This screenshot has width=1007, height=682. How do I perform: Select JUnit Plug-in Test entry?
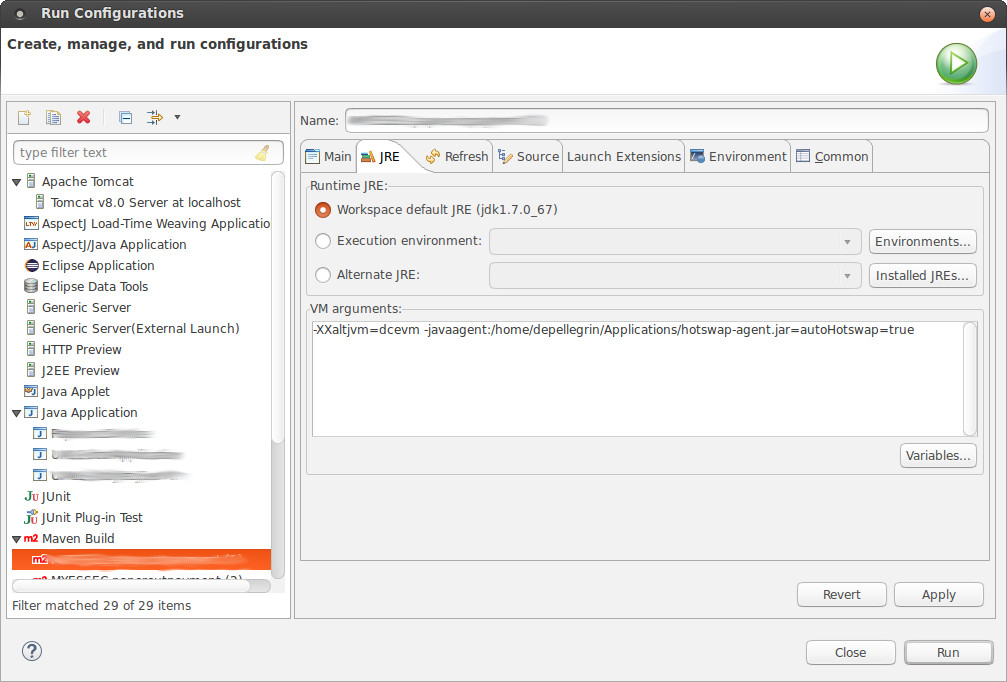pyautogui.click(x=92, y=518)
